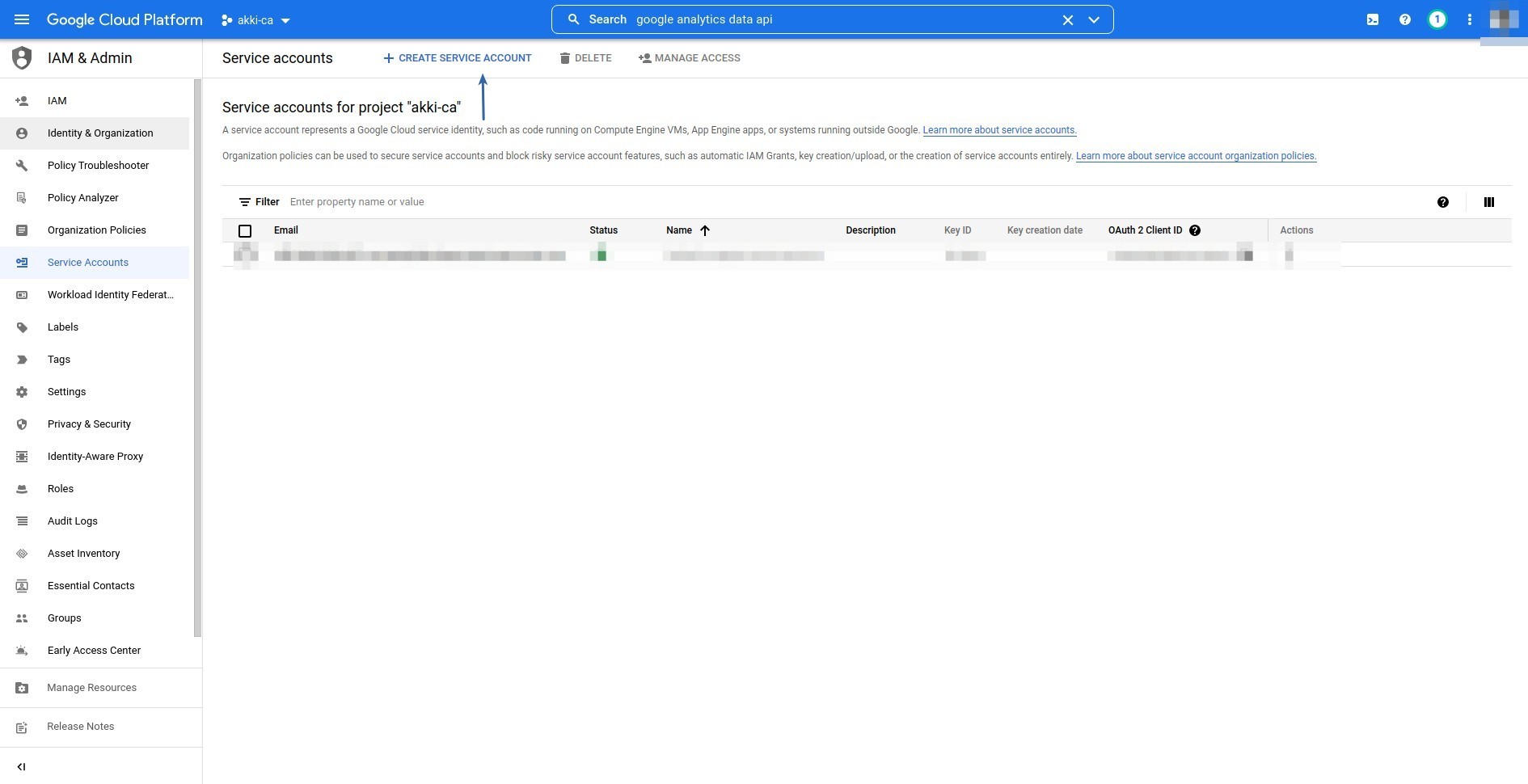1528x784 pixels.
Task: Select Policy Troubleshooter in sidebar
Action: [98, 166]
